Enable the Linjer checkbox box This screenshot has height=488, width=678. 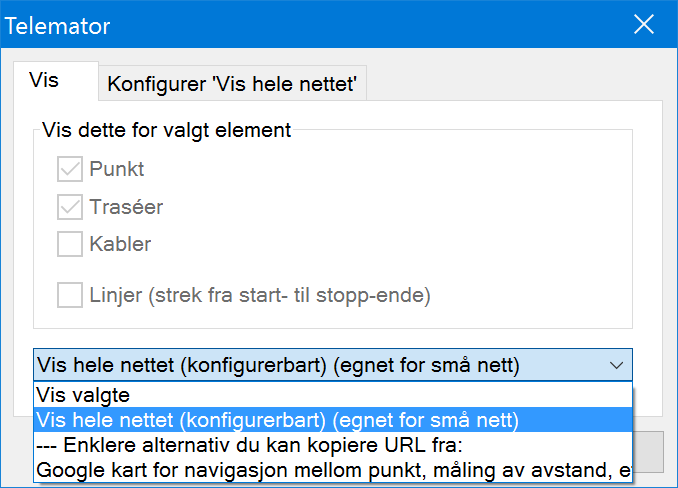pos(70,295)
